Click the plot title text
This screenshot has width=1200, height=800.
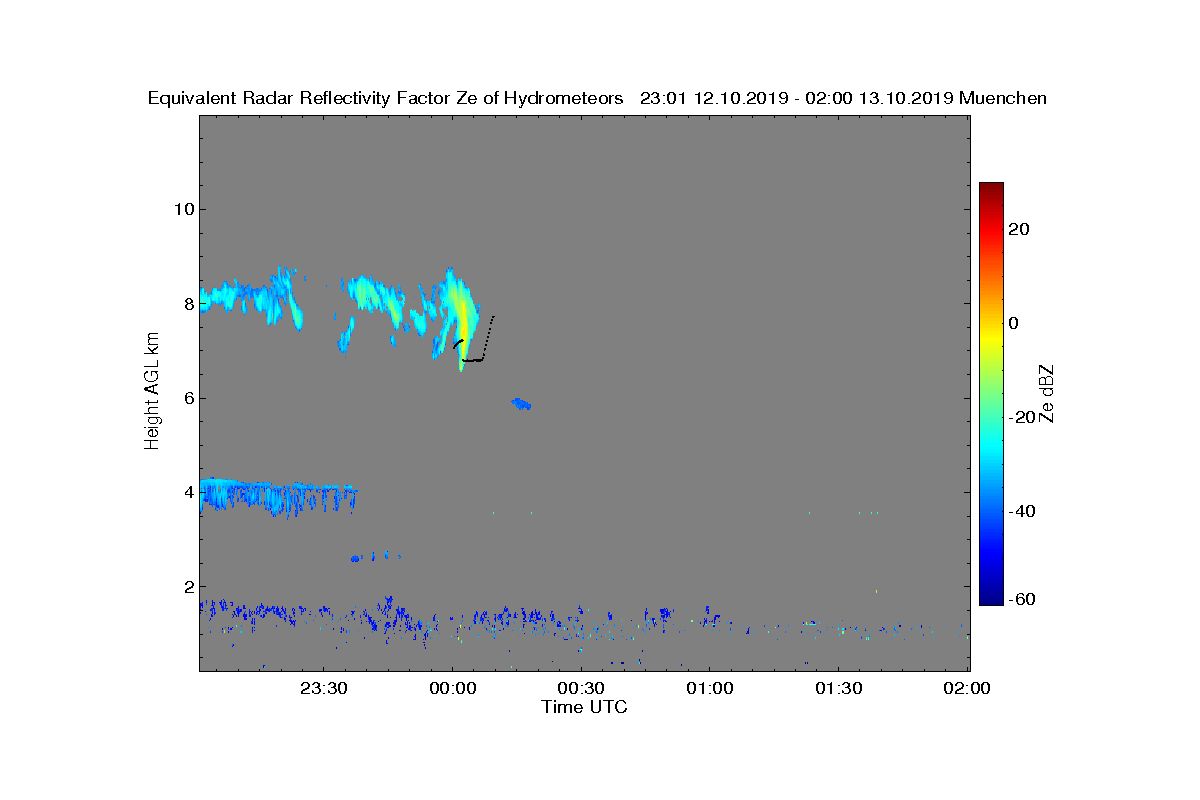point(597,98)
